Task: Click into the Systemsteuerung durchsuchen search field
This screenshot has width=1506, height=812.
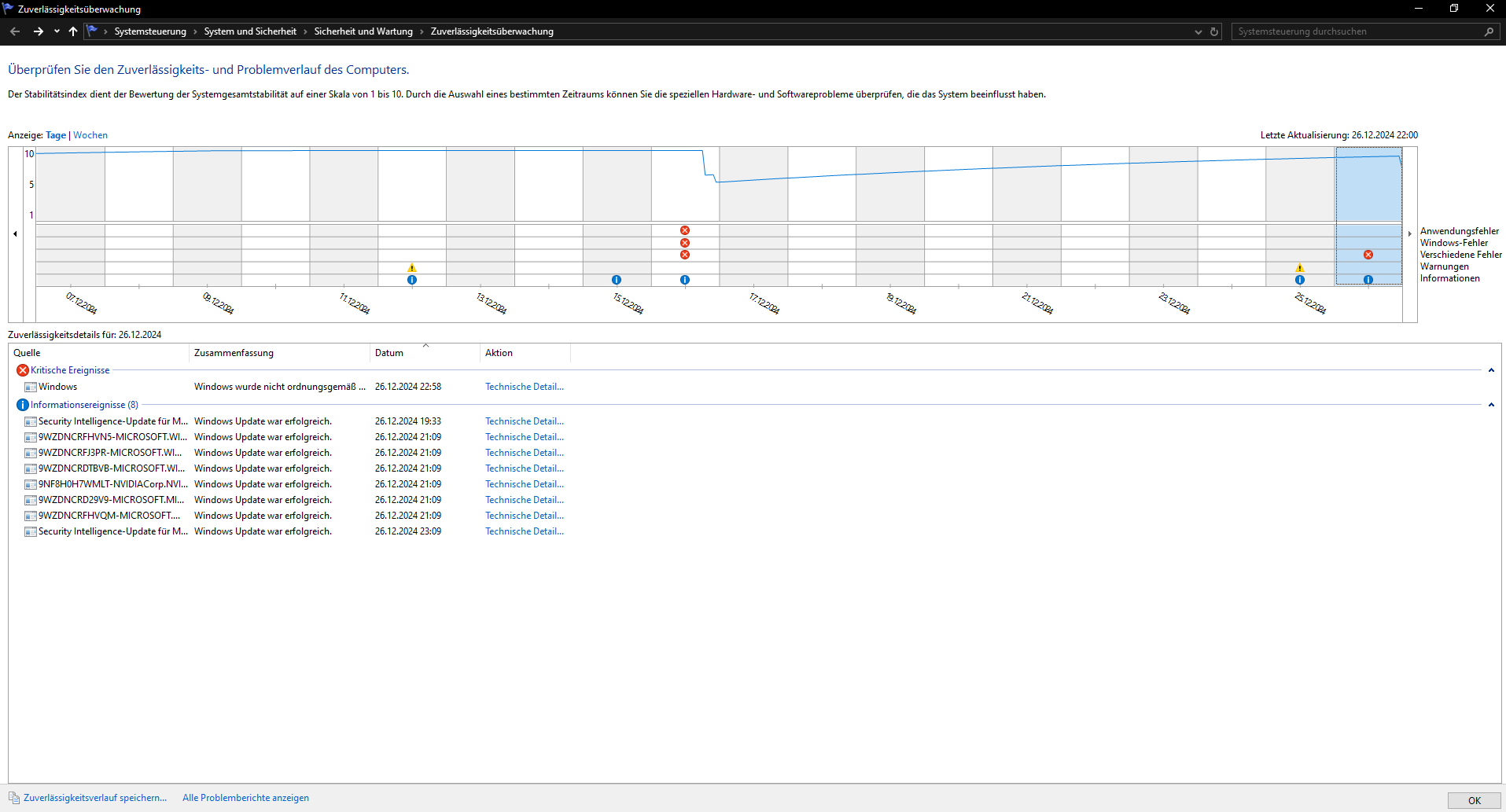Action: (x=1357, y=31)
